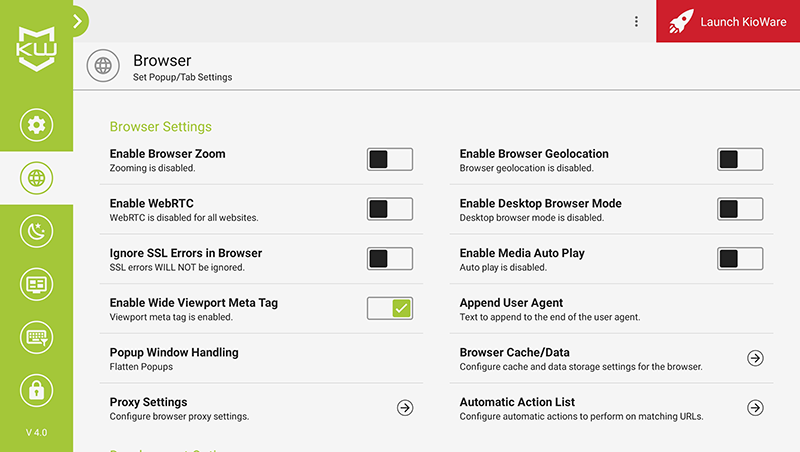Enable the Browser Geolocation switch
Screen dimensions: 800x452
point(740,159)
